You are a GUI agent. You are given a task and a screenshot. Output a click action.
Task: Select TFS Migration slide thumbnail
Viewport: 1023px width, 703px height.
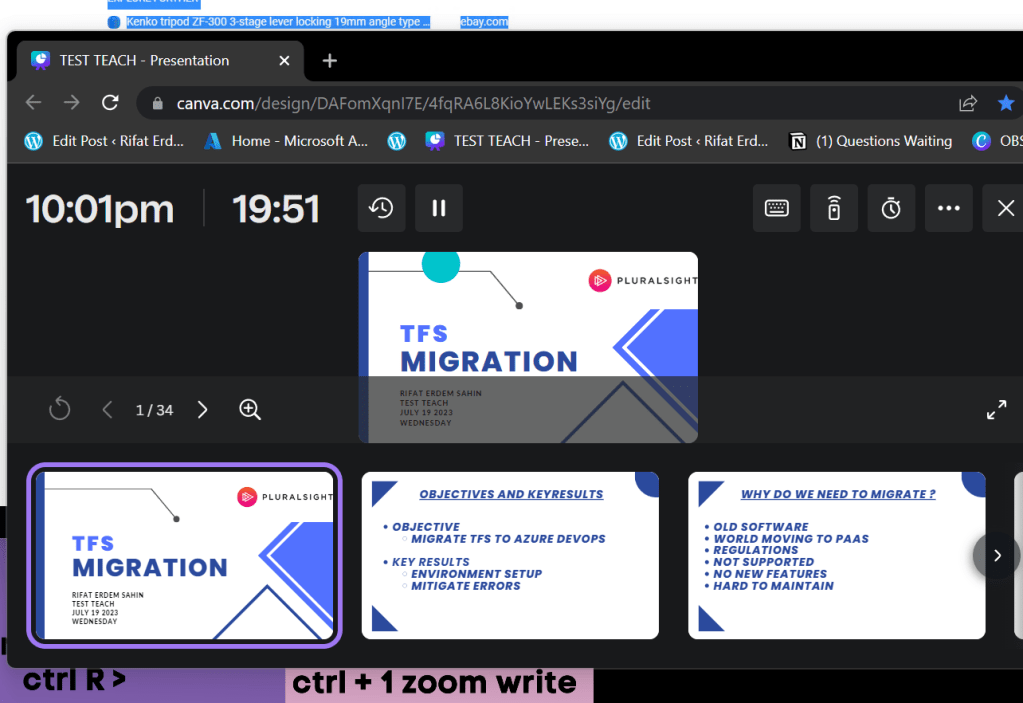tap(185, 556)
